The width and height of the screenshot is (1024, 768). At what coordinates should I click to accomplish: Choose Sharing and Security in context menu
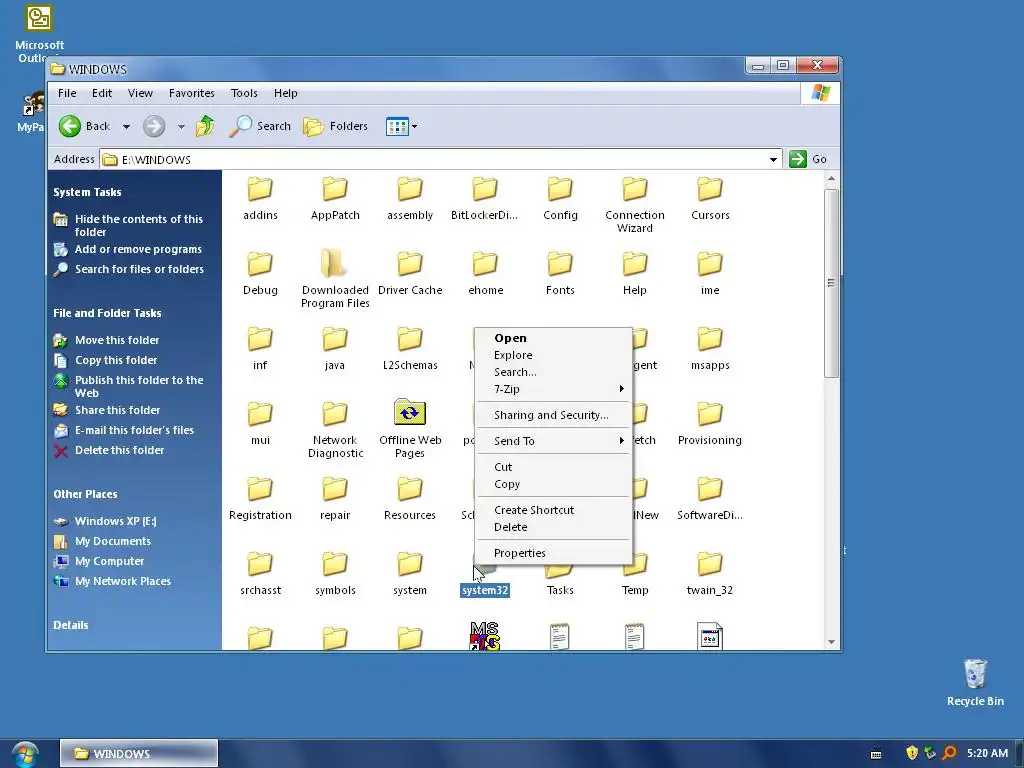click(x=554, y=415)
